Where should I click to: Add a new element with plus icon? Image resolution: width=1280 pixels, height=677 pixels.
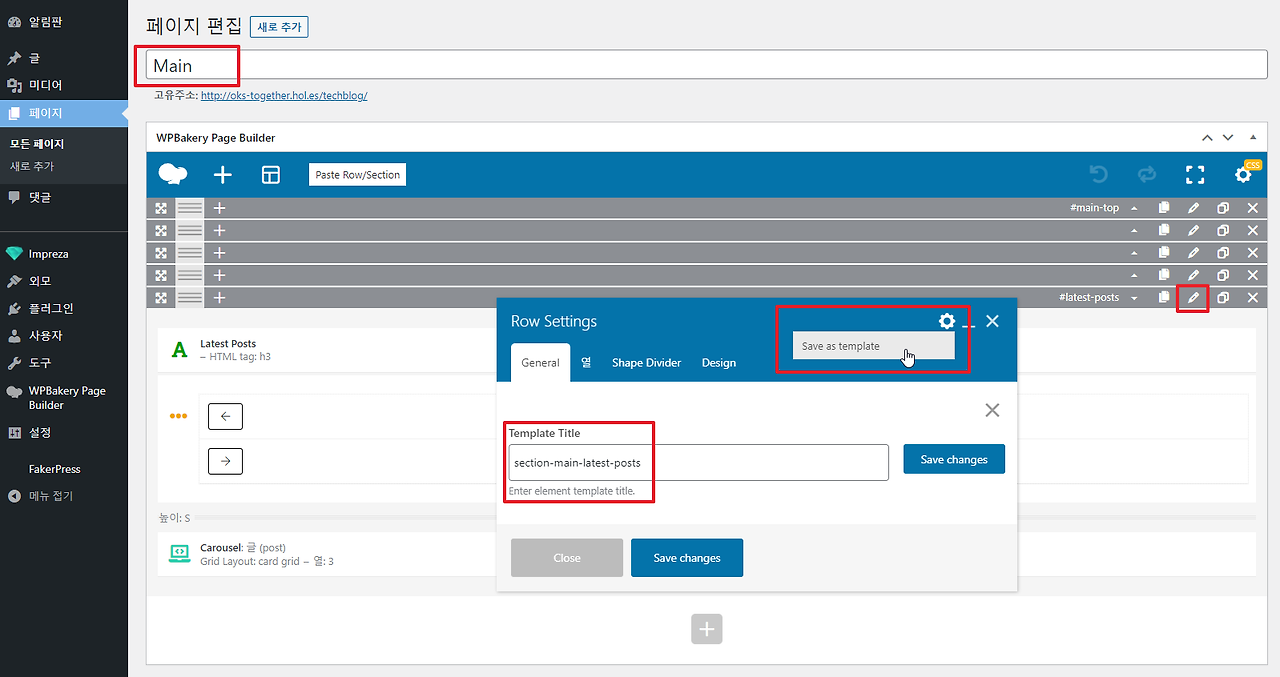[x=223, y=175]
